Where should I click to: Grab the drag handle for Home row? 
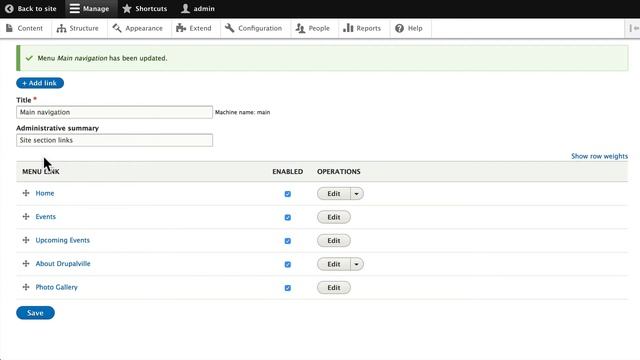coord(26,193)
